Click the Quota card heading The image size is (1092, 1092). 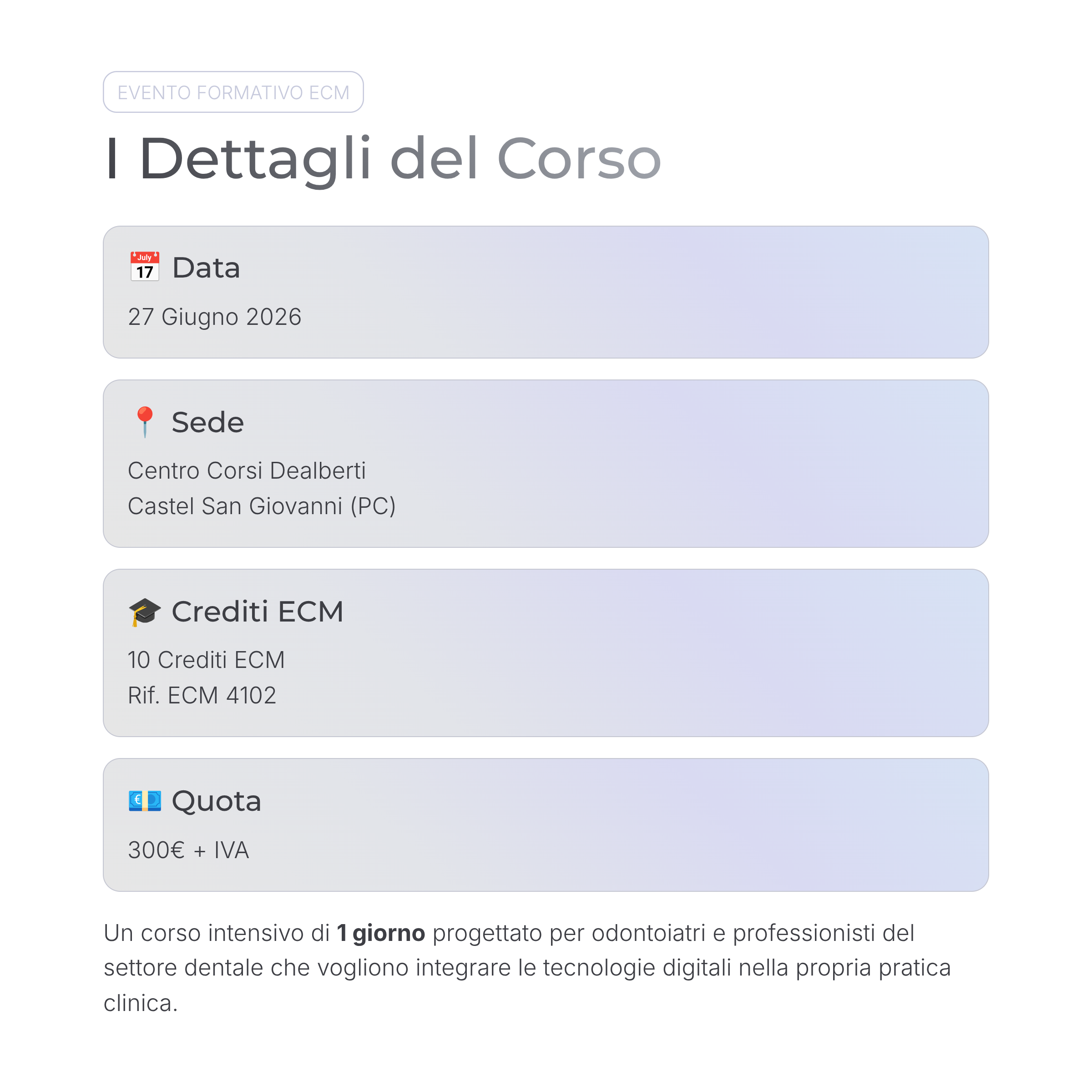tap(217, 801)
